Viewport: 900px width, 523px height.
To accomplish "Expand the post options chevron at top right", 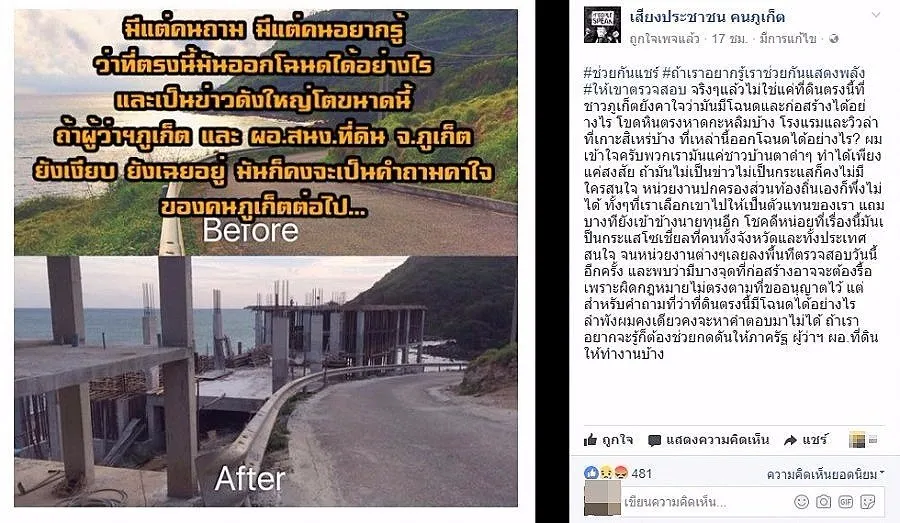I will coord(876,16).
